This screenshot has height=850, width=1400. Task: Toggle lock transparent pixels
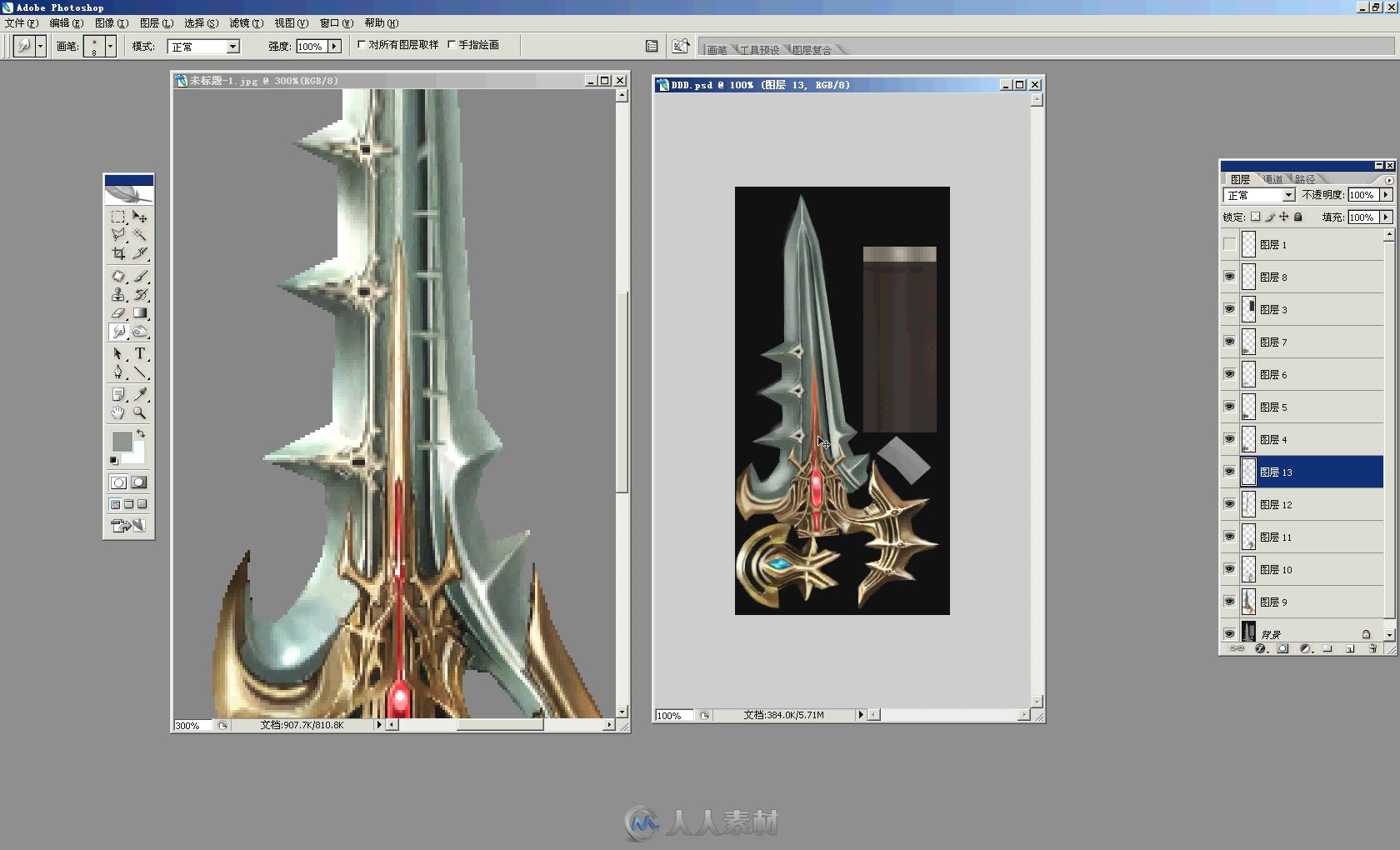point(1255,217)
